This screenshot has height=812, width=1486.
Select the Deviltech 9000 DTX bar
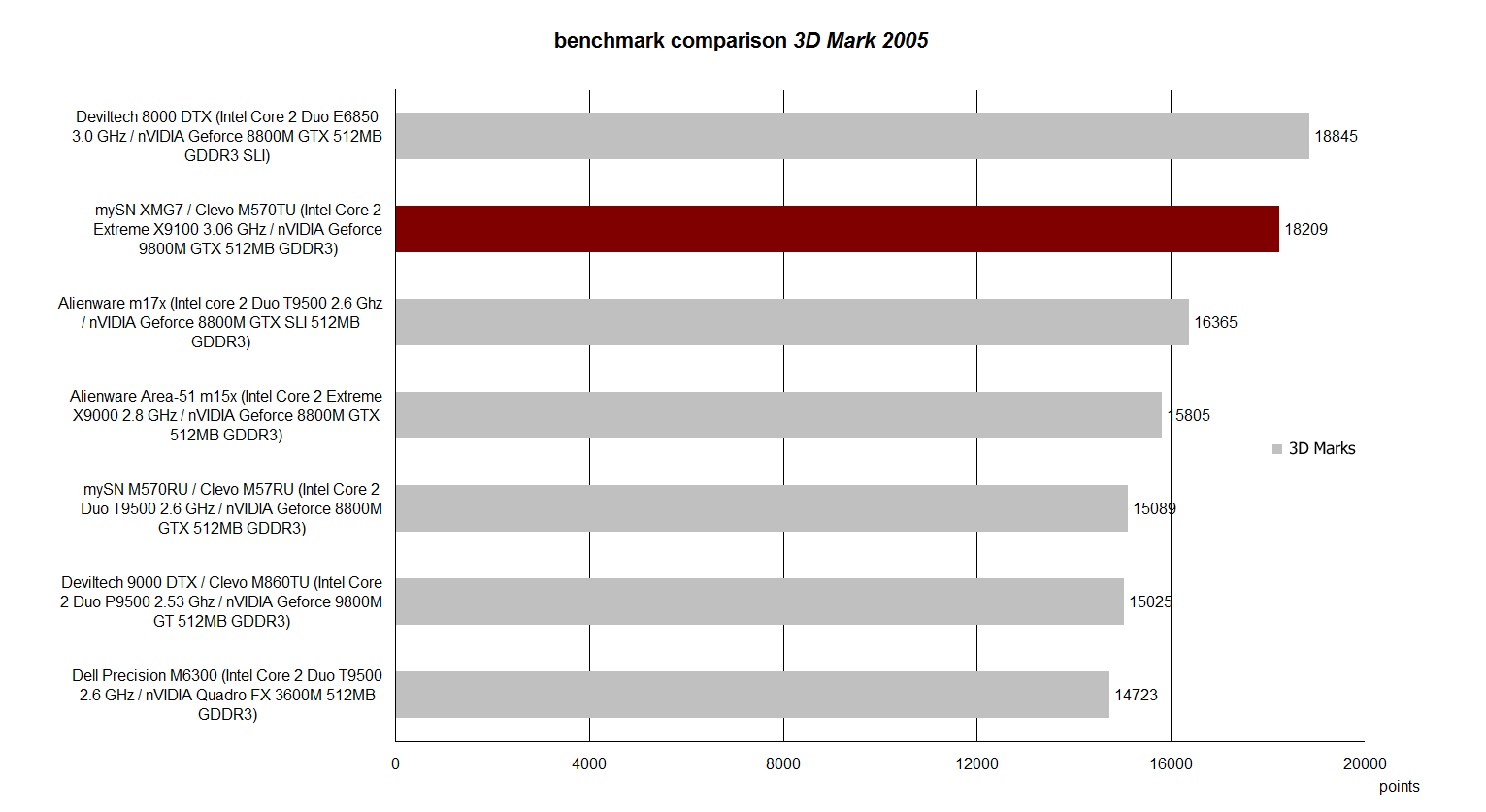click(x=760, y=601)
